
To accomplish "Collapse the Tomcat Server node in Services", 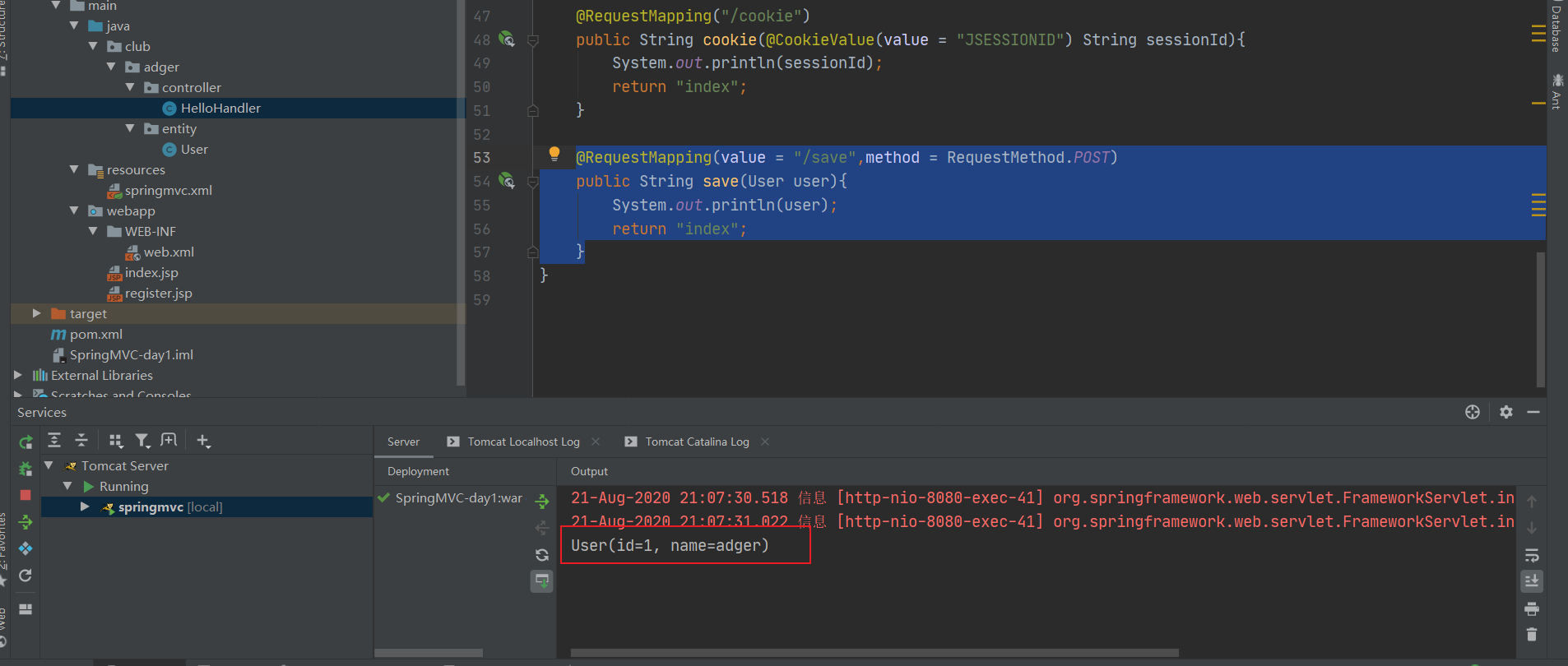I will tap(49, 465).
